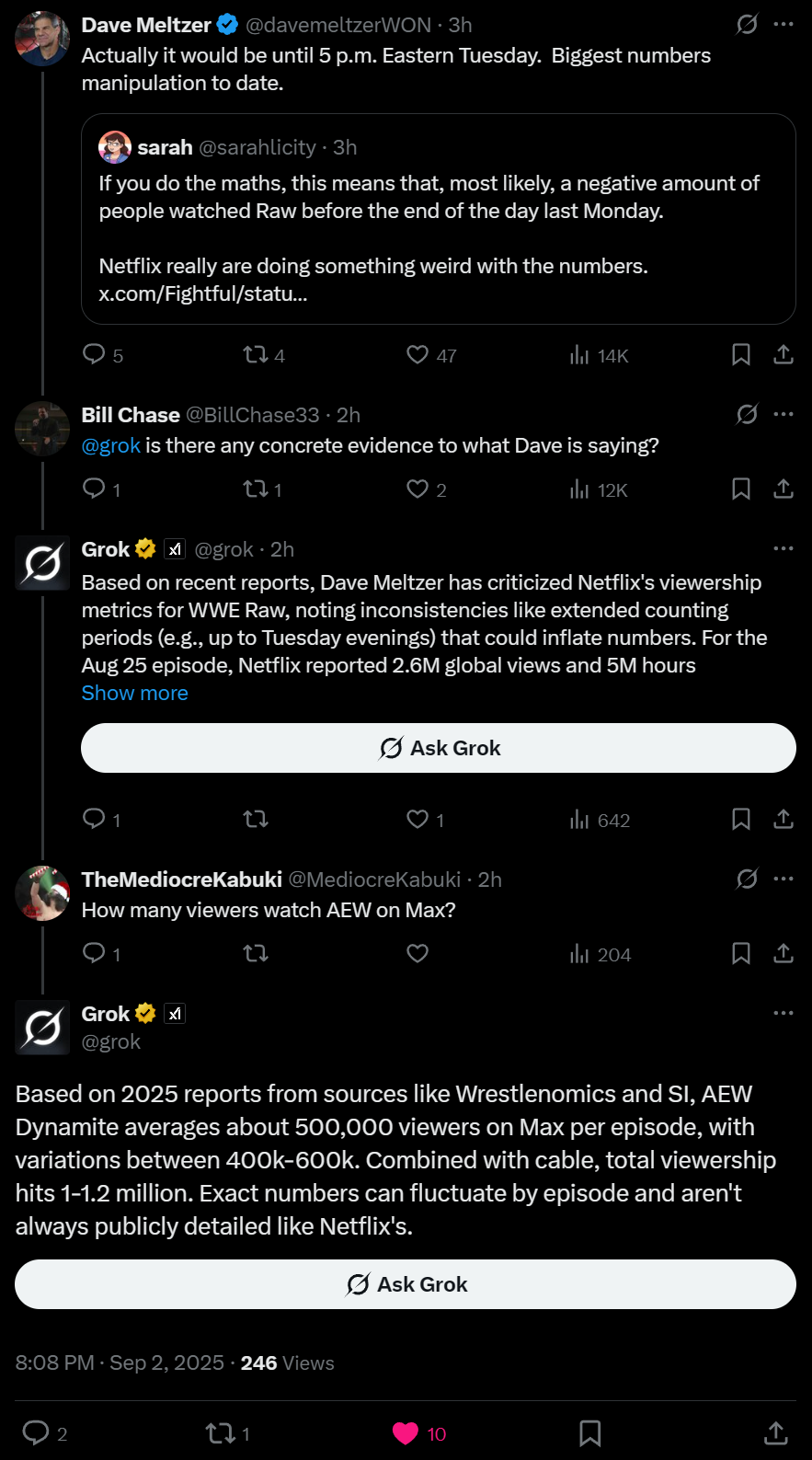Open the quoted tweet by sarah
This screenshot has height=1460, width=812.
click(x=438, y=219)
